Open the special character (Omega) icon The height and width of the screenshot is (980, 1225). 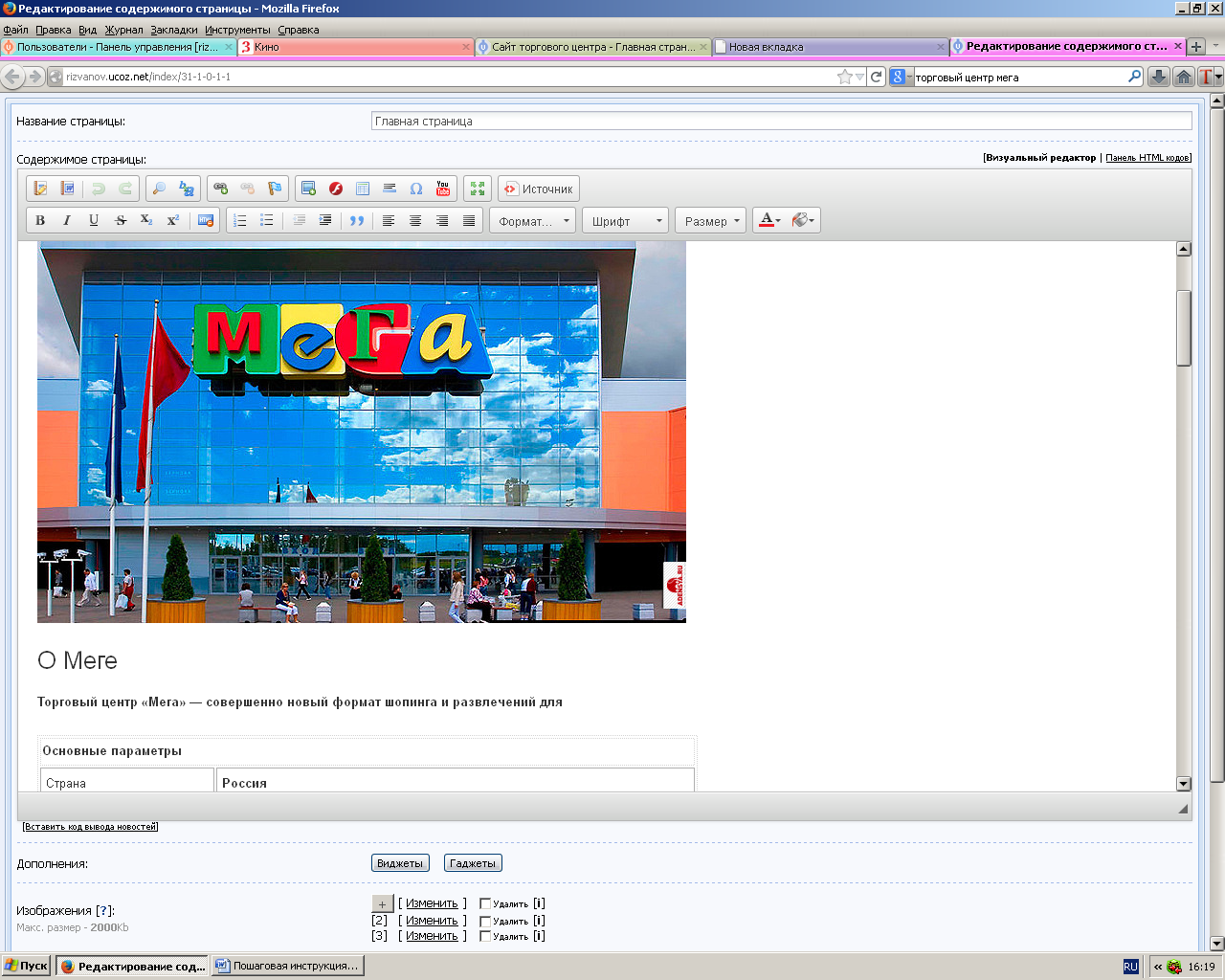click(415, 189)
